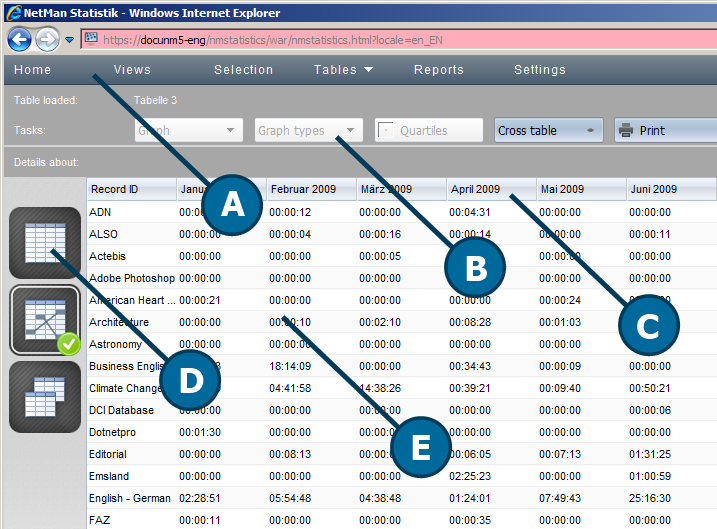The height and width of the screenshot is (529, 717).
Task: Click the printer icon next to Print
Action: (x=626, y=131)
